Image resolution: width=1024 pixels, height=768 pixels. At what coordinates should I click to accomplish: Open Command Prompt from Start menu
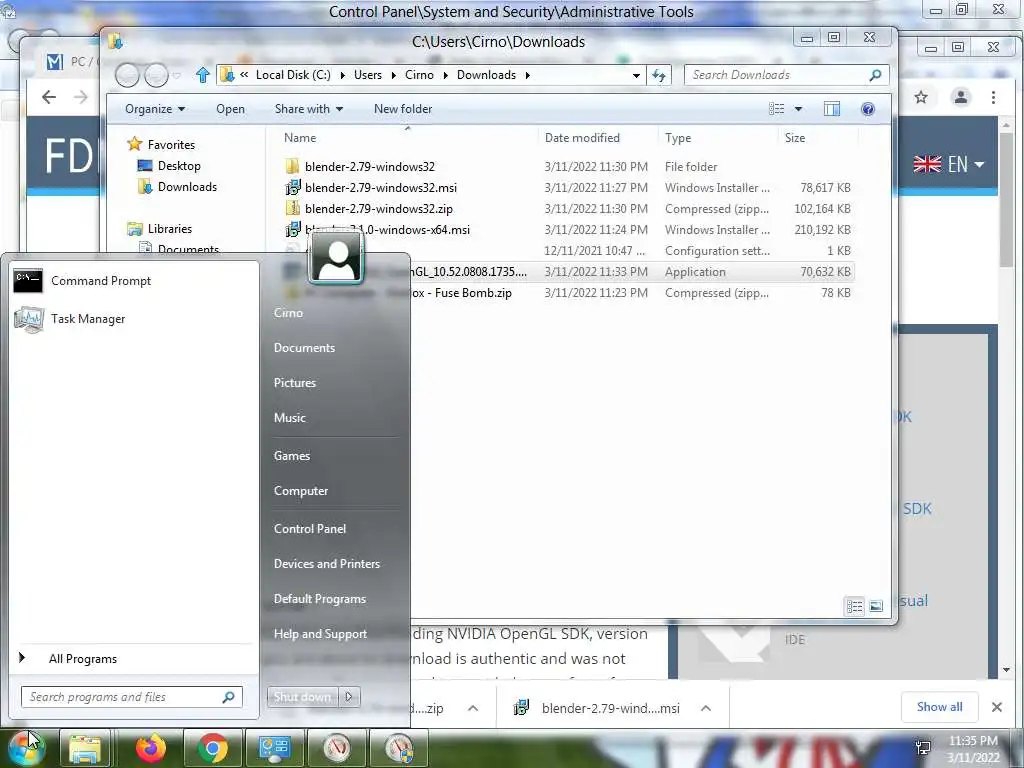(x=82, y=281)
